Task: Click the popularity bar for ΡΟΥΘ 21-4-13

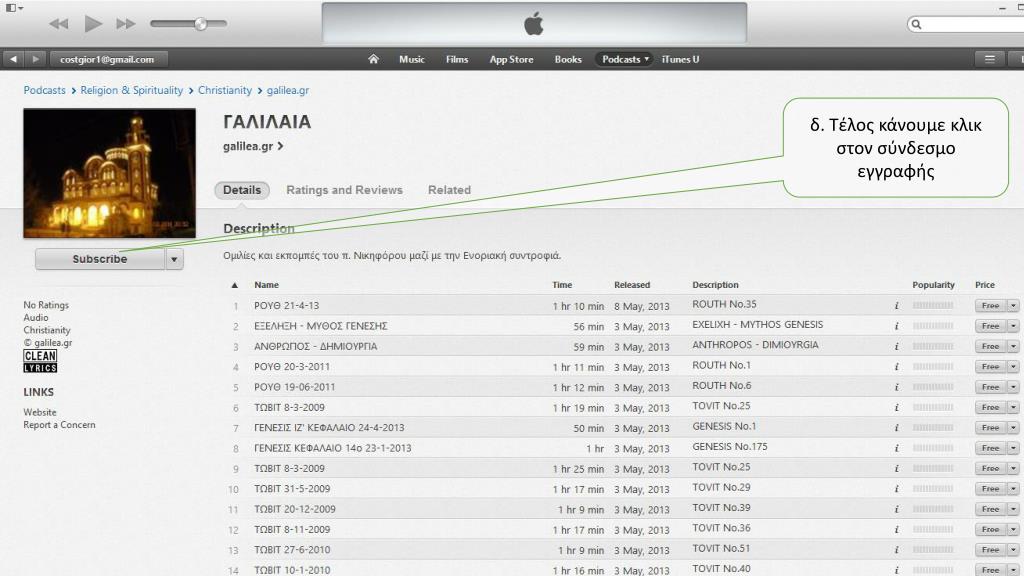Action: (933, 306)
